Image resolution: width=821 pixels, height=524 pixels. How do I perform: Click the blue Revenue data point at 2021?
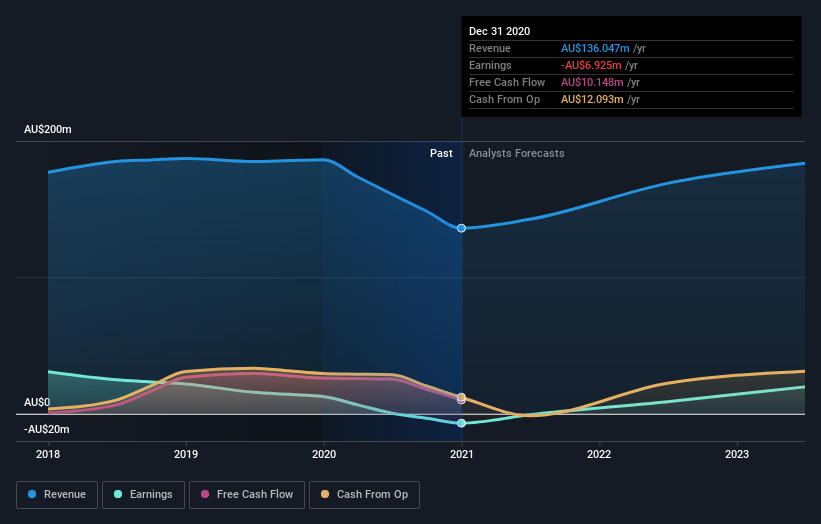(461, 228)
